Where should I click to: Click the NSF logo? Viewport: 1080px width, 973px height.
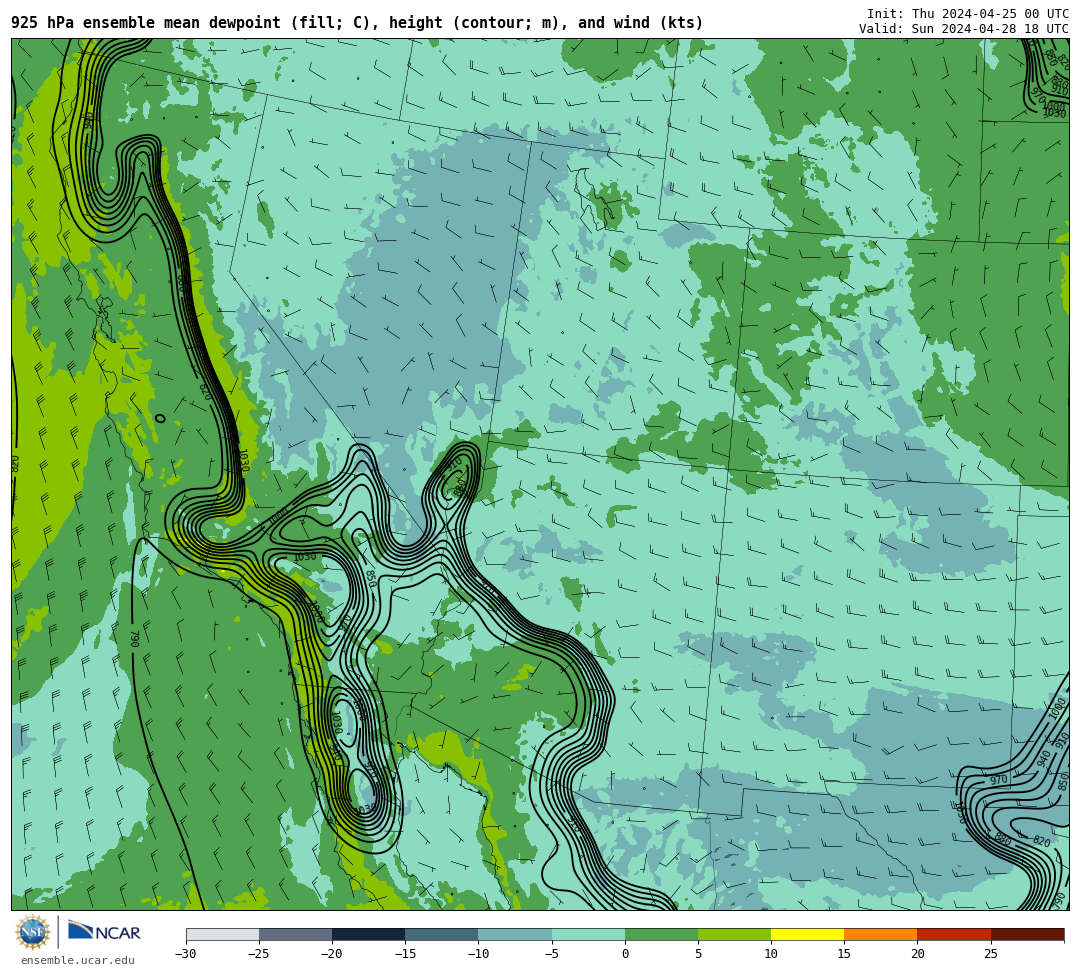coord(32,933)
